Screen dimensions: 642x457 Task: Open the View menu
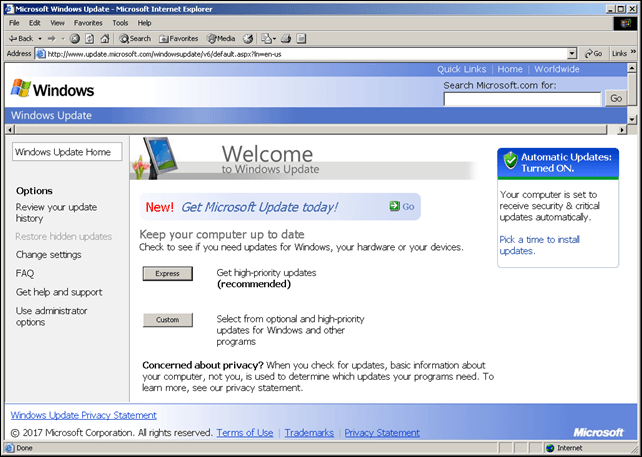57,23
